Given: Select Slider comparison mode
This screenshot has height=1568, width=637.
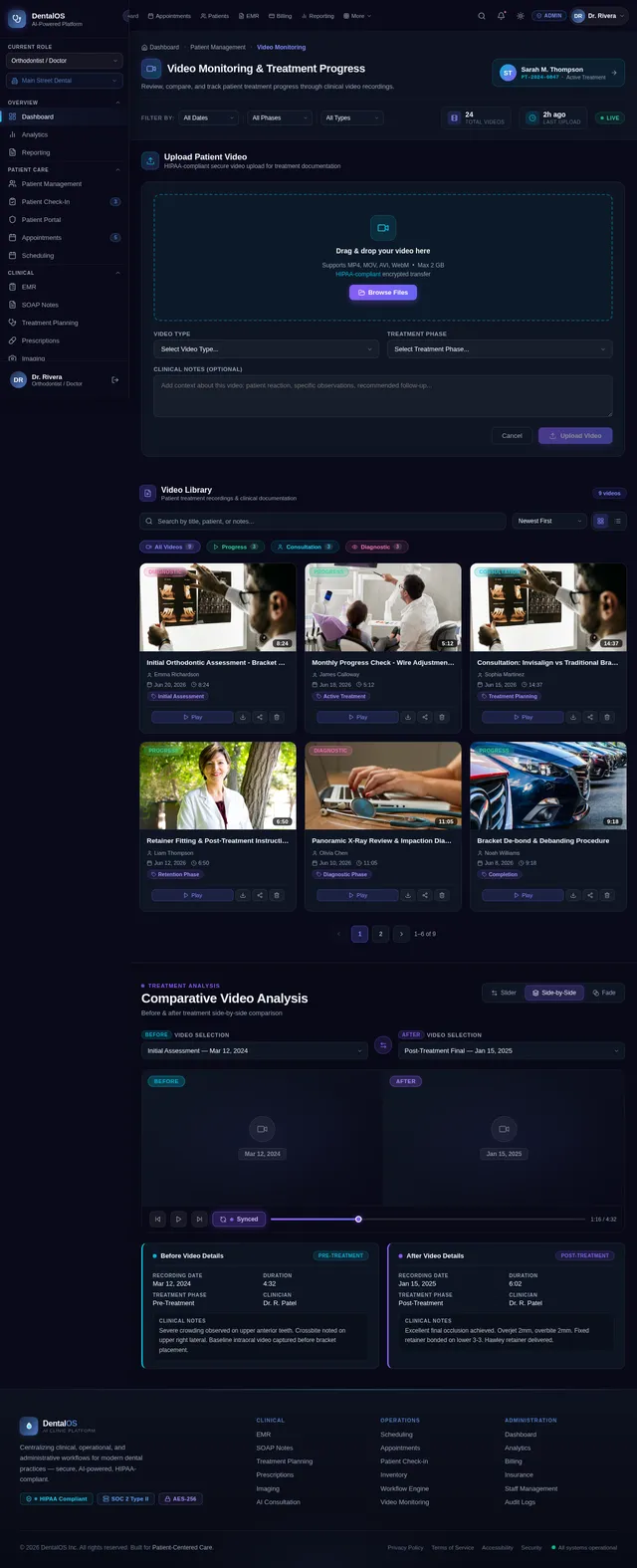Looking at the screenshot, I should 504,993.
